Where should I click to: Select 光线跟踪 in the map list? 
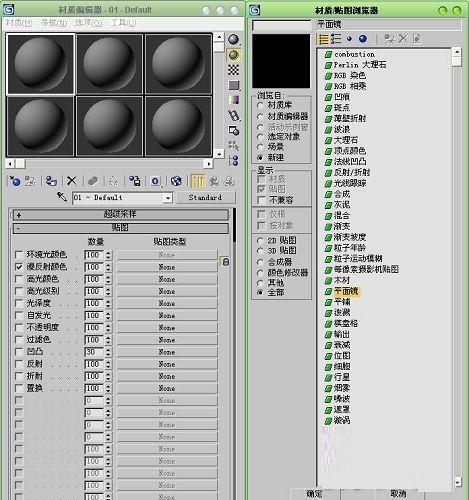(350, 183)
